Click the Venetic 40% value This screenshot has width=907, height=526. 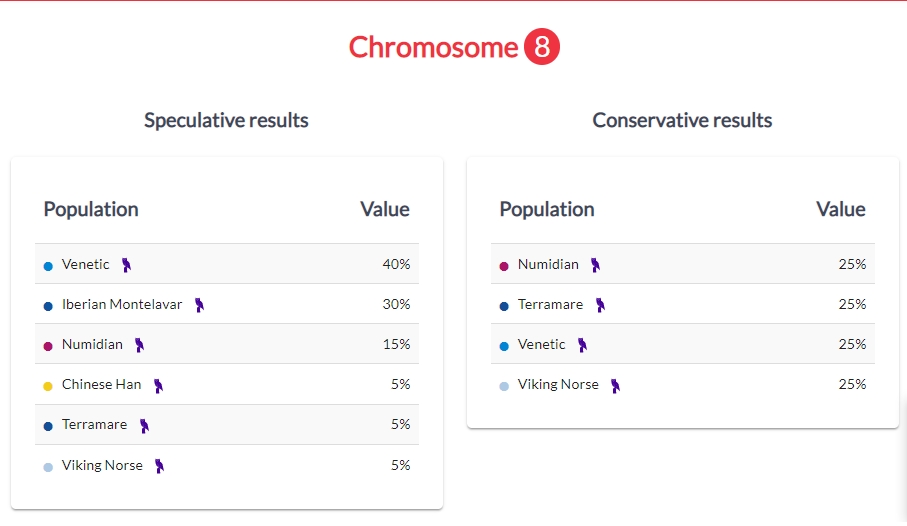[x=396, y=264]
